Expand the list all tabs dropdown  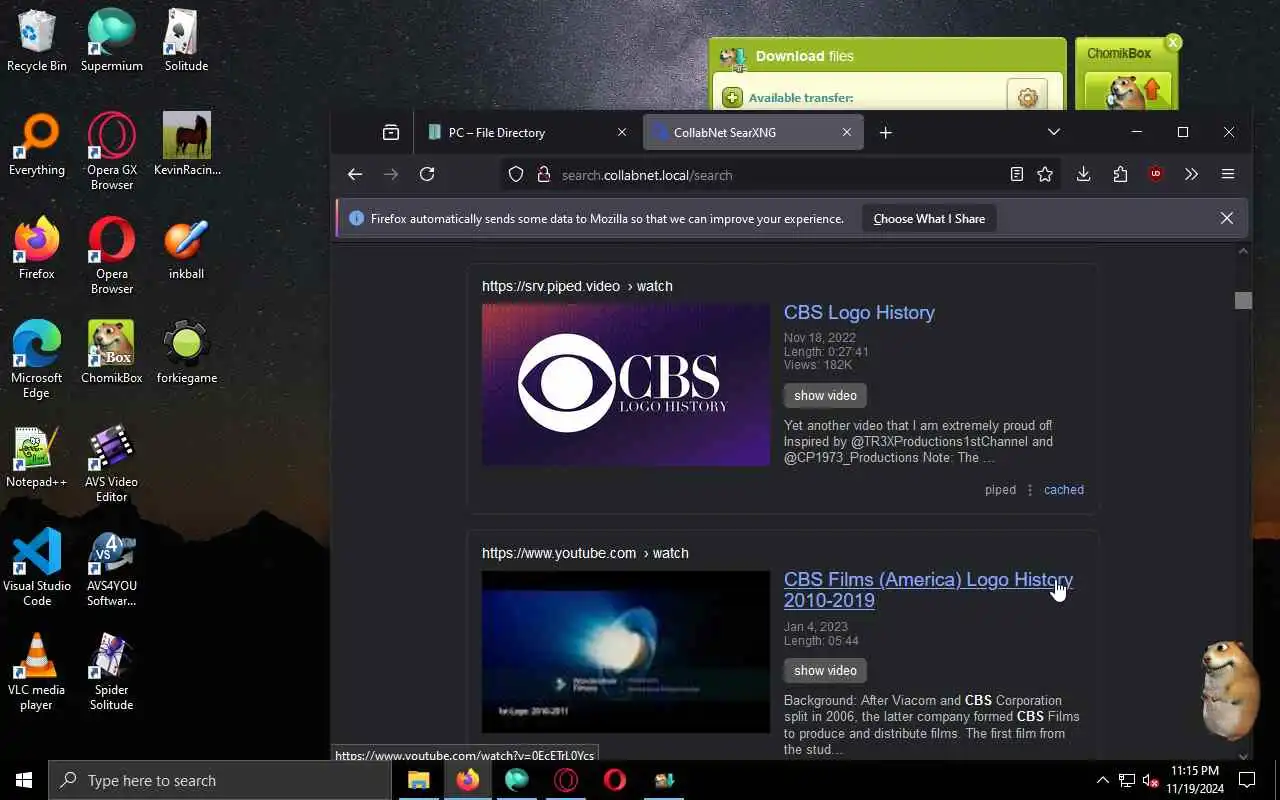[1054, 132]
